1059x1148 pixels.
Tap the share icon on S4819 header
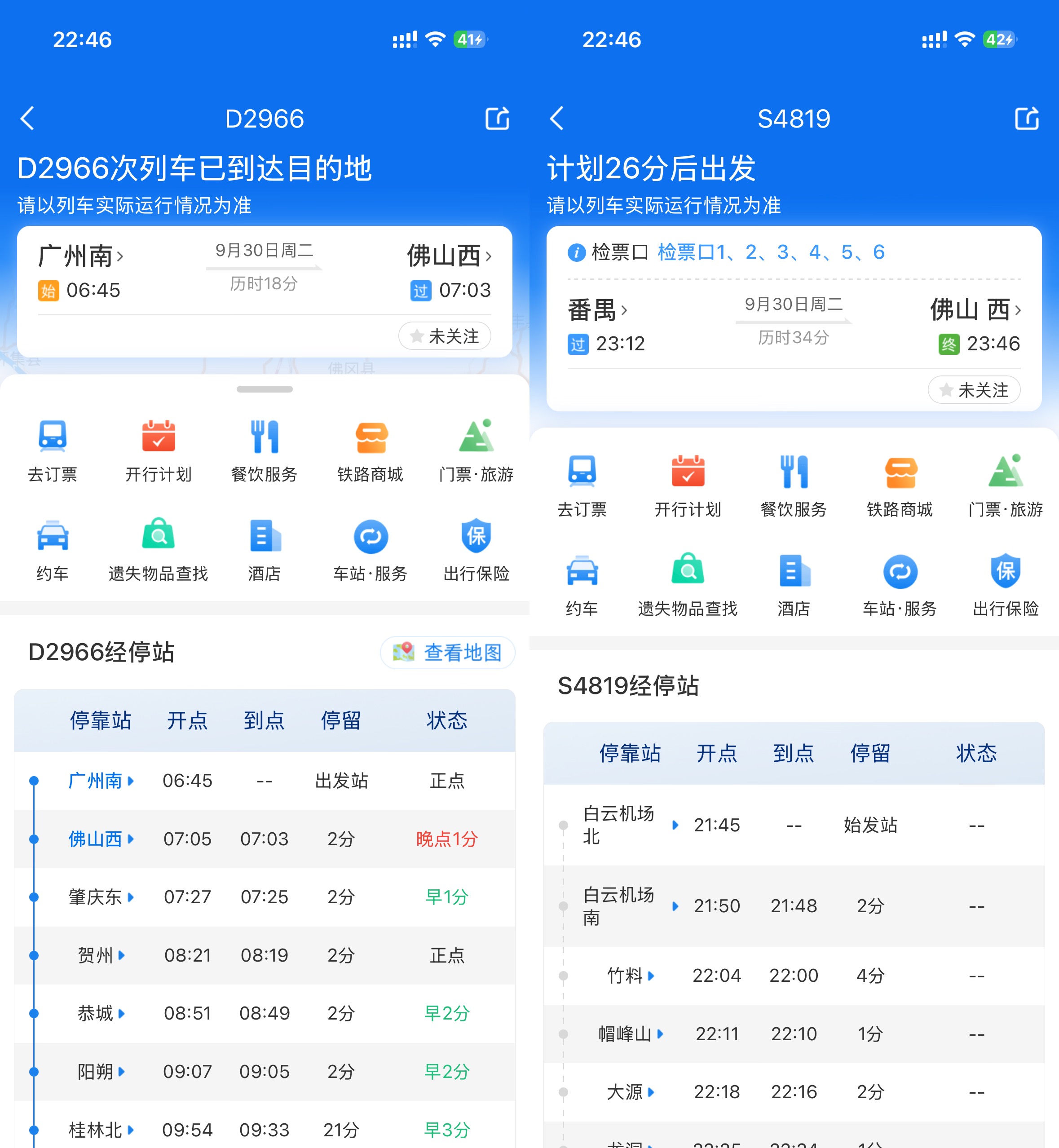1026,119
